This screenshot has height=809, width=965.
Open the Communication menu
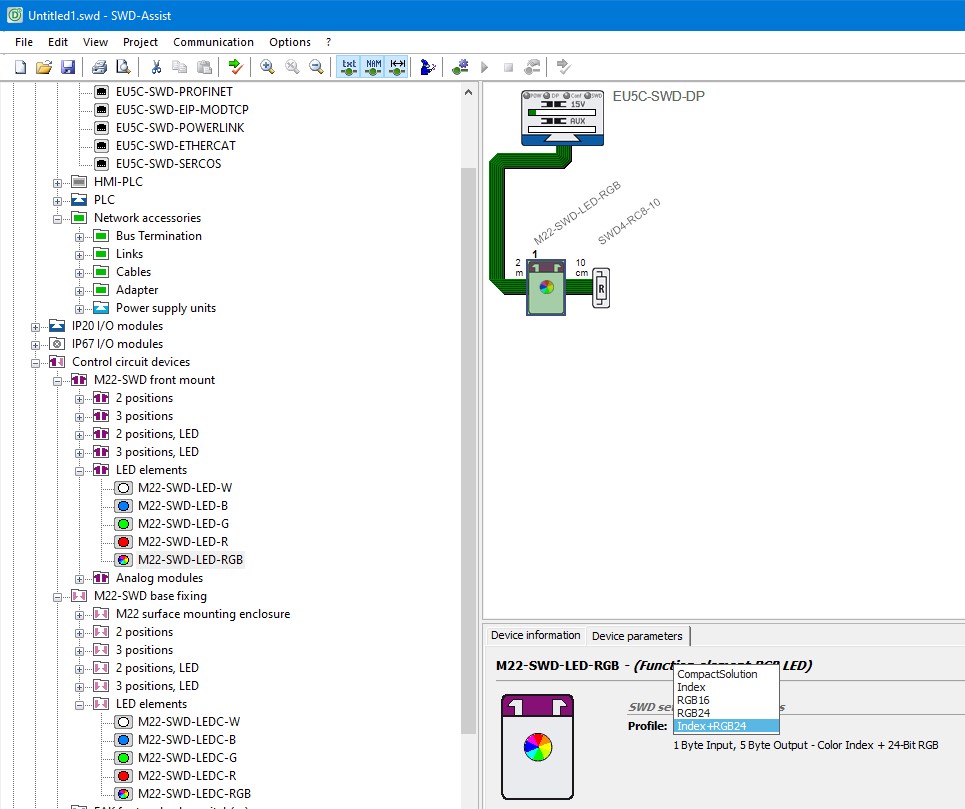point(214,42)
